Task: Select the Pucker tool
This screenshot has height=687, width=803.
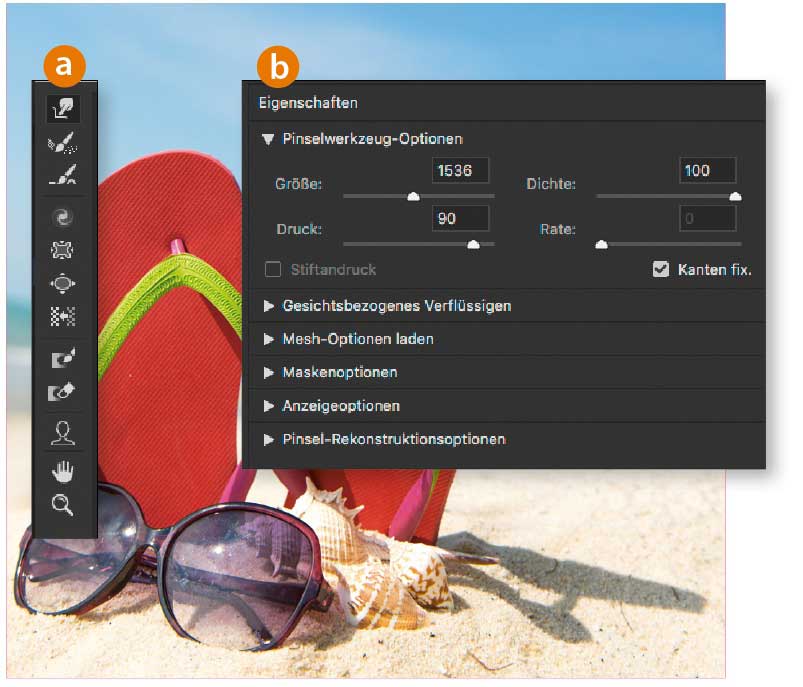Action: click(x=62, y=250)
